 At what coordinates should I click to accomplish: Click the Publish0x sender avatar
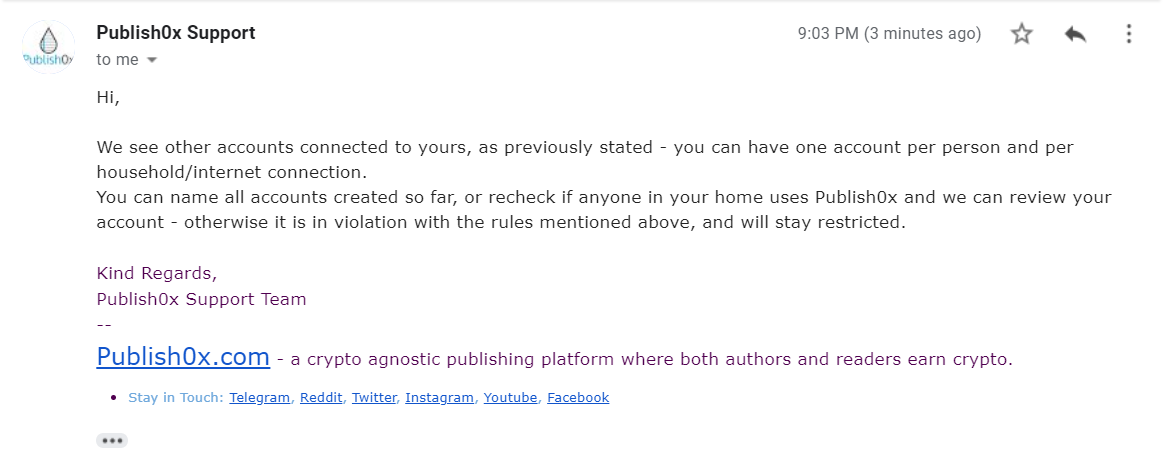click(x=48, y=47)
